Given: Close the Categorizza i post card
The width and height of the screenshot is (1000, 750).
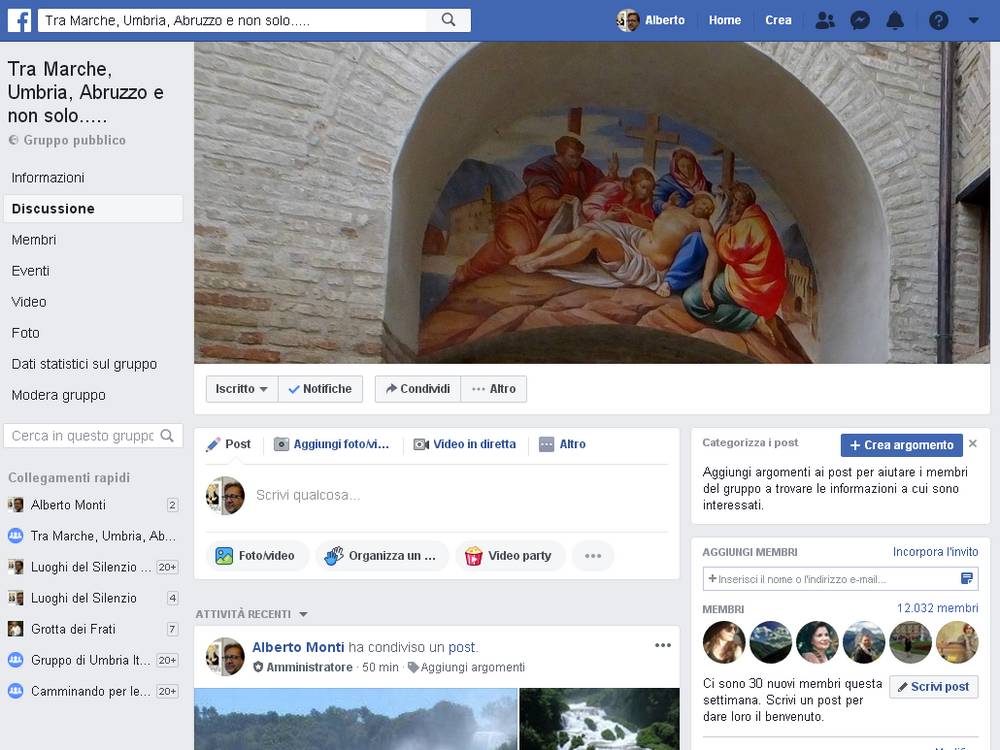Looking at the screenshot, I should (x=973, y=443).
